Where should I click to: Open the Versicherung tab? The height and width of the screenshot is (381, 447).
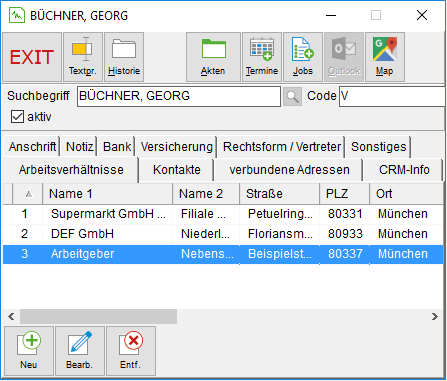(176, 146)
